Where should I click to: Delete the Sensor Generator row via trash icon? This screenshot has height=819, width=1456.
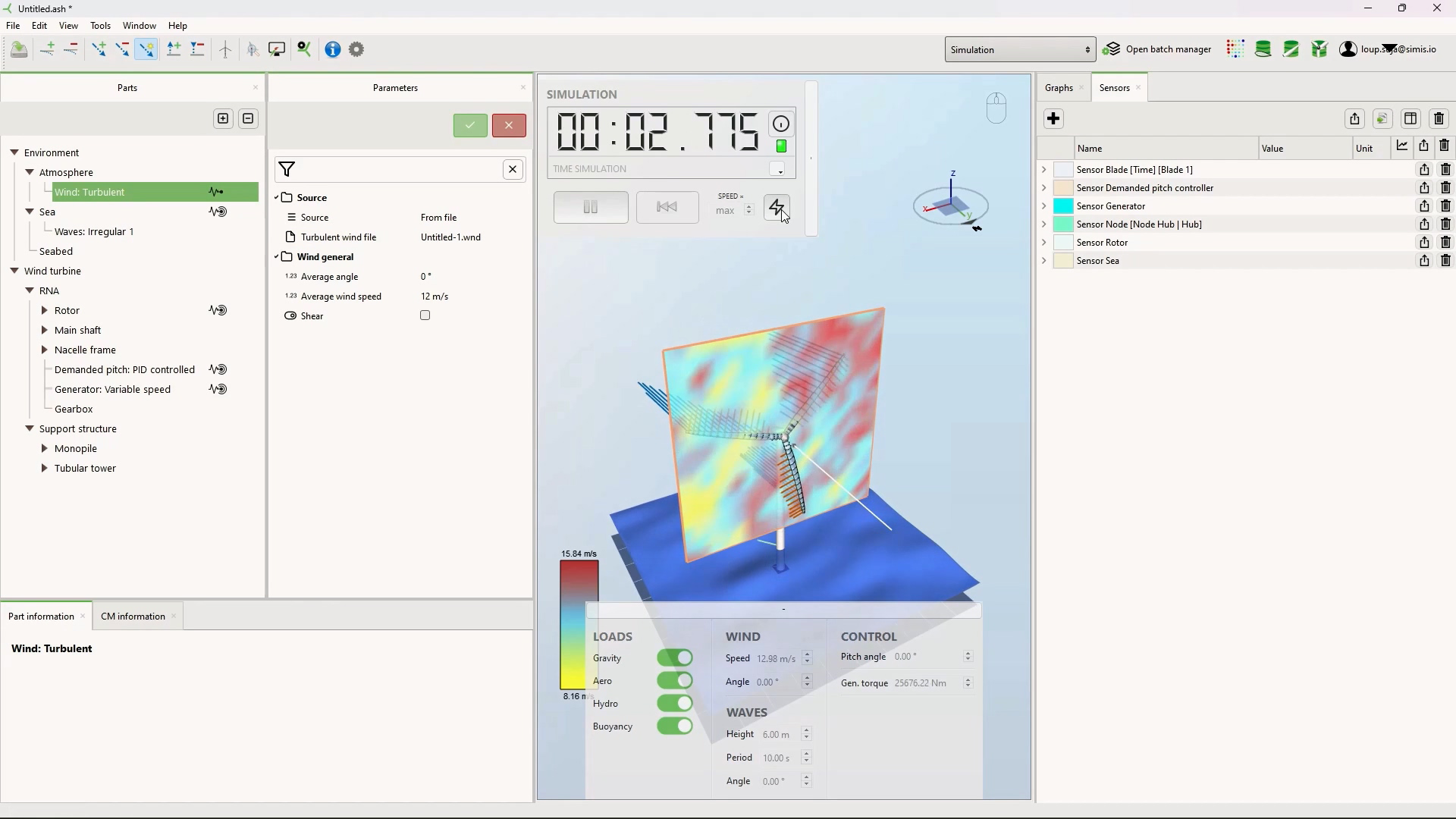(1445, 206)
